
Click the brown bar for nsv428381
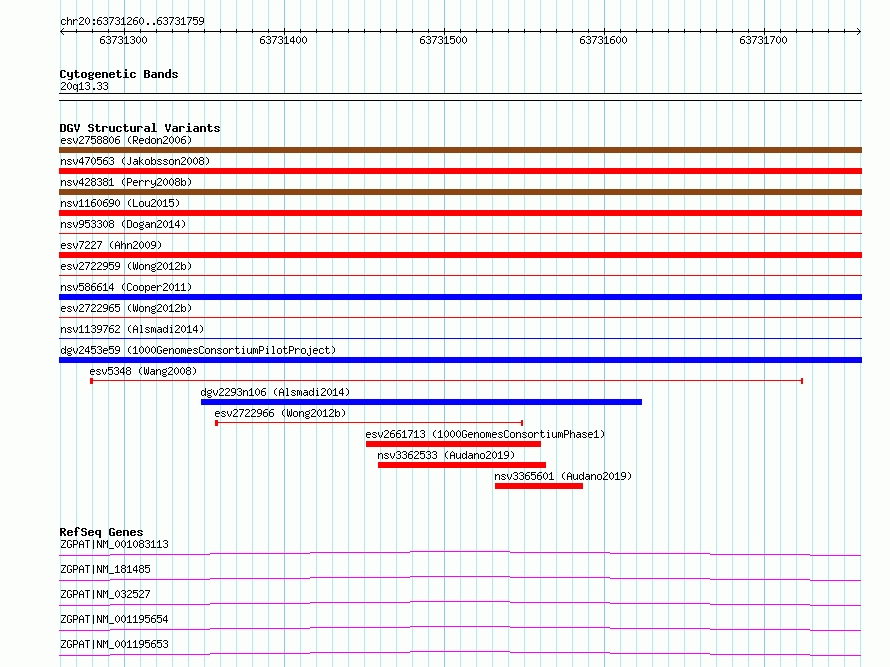(460, 192)
